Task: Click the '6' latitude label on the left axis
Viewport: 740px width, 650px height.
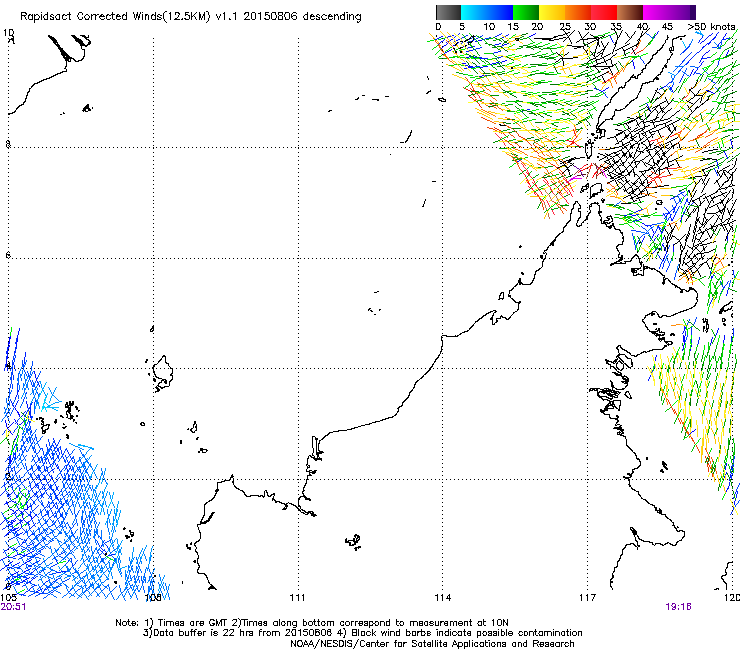Action: 8,255
